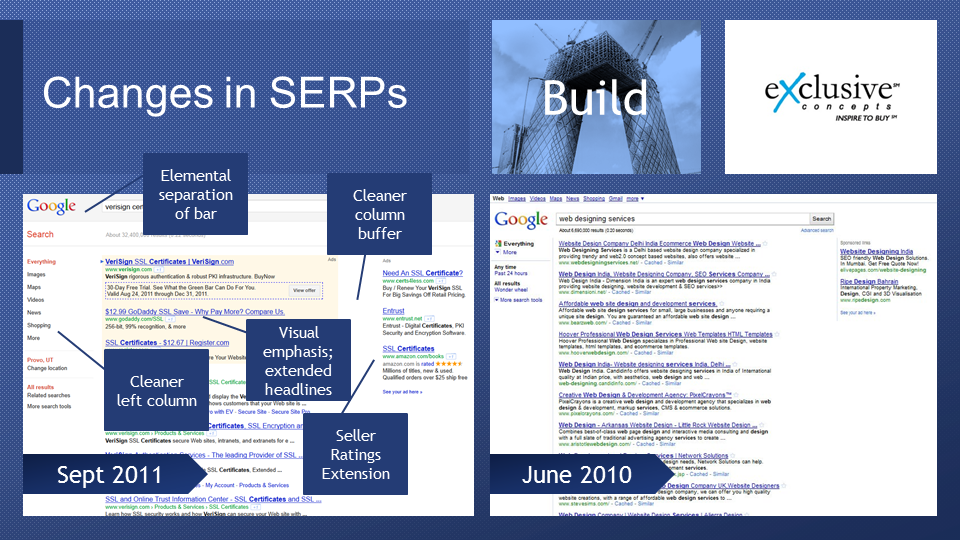The height and width of the screenshot is (540, 960).
Task: Open the $12.99 GoDaddy SSL Save ad
Action: [x=195, y=312]
